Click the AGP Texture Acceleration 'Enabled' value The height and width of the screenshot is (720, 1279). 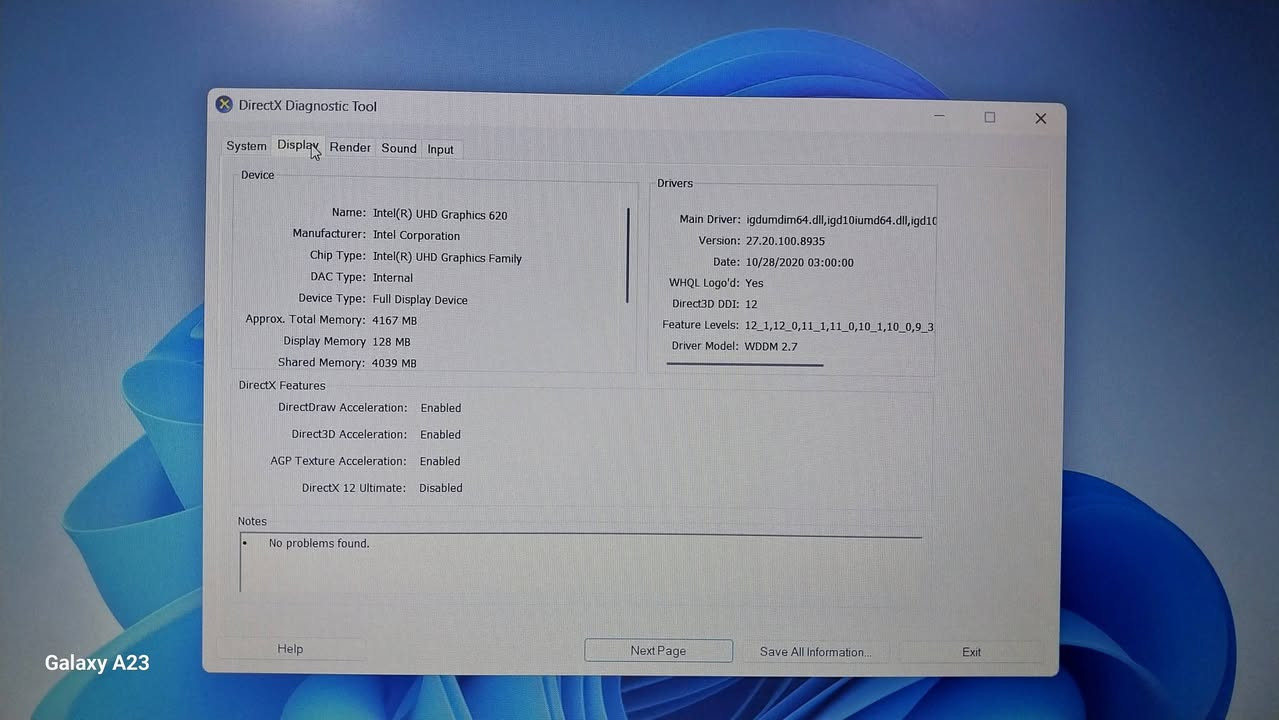(x=440, y=462)
